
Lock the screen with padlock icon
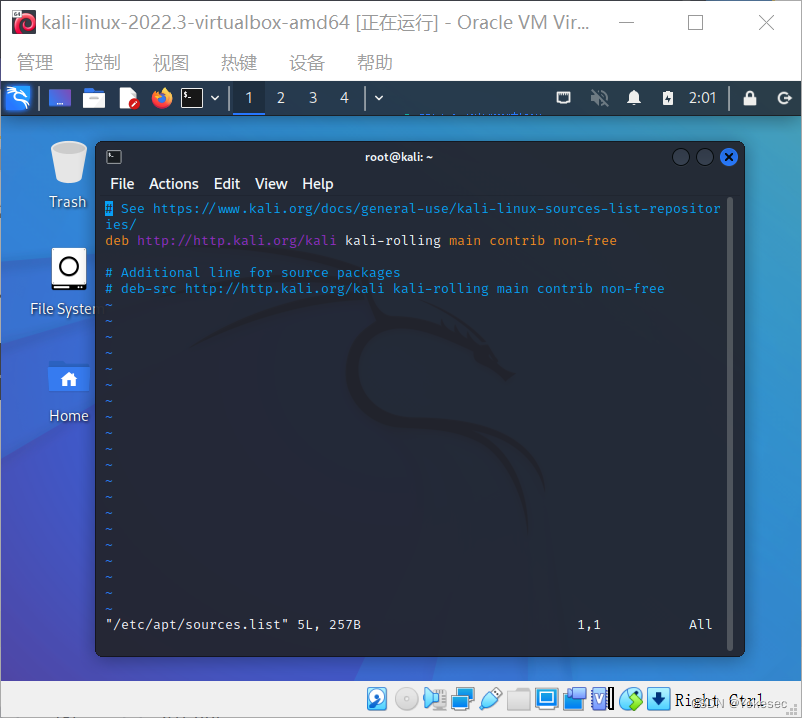[750, 98]
